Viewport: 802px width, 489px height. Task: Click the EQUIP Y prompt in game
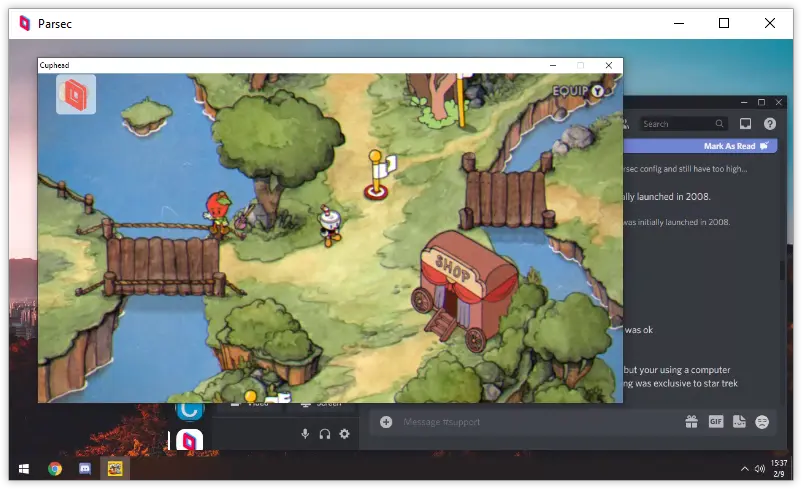point(579,91)
